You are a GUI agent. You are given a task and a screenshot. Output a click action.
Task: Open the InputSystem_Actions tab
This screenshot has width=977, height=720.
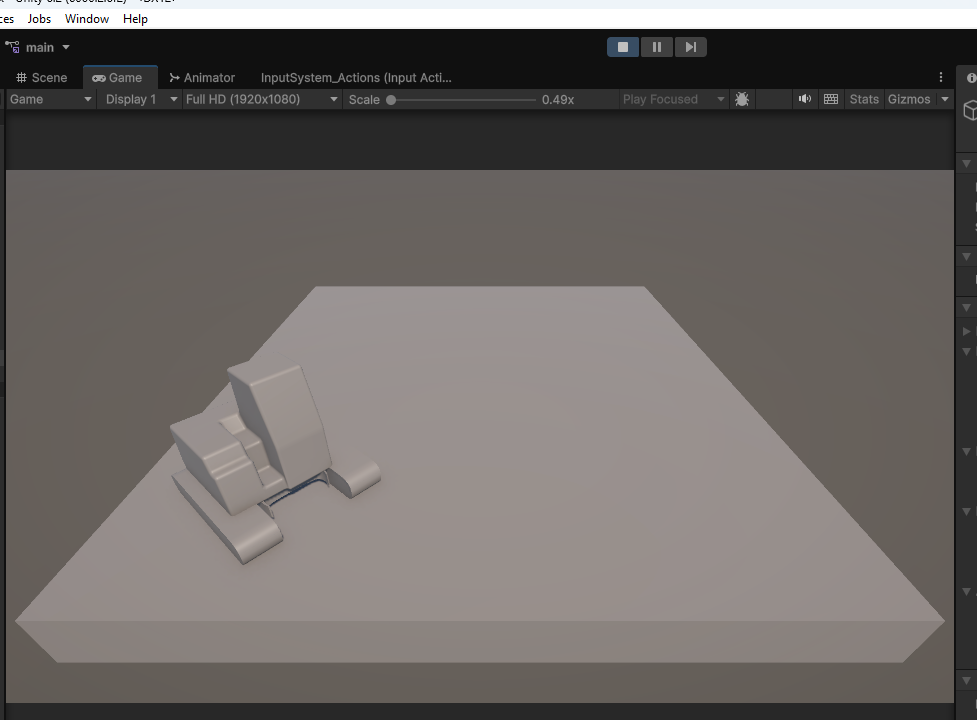point(356,78)
